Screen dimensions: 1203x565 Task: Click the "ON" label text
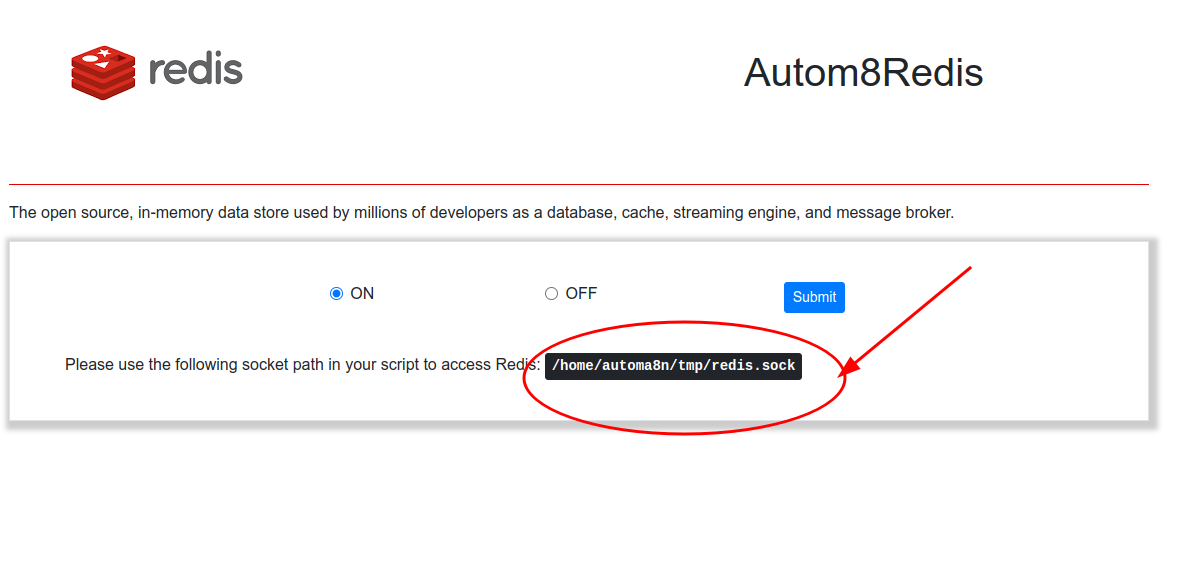362,294
